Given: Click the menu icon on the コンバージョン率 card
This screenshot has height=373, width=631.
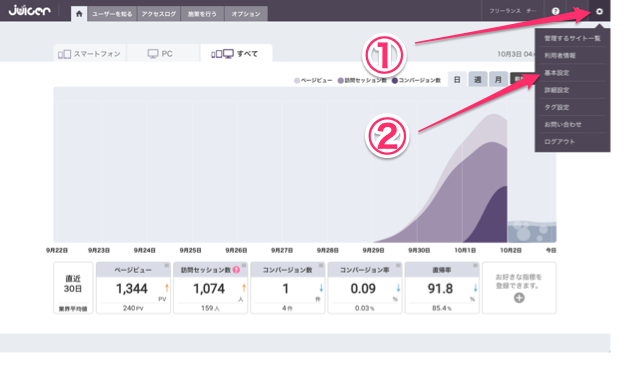Looking at the screenshot, I should point(398,266).
